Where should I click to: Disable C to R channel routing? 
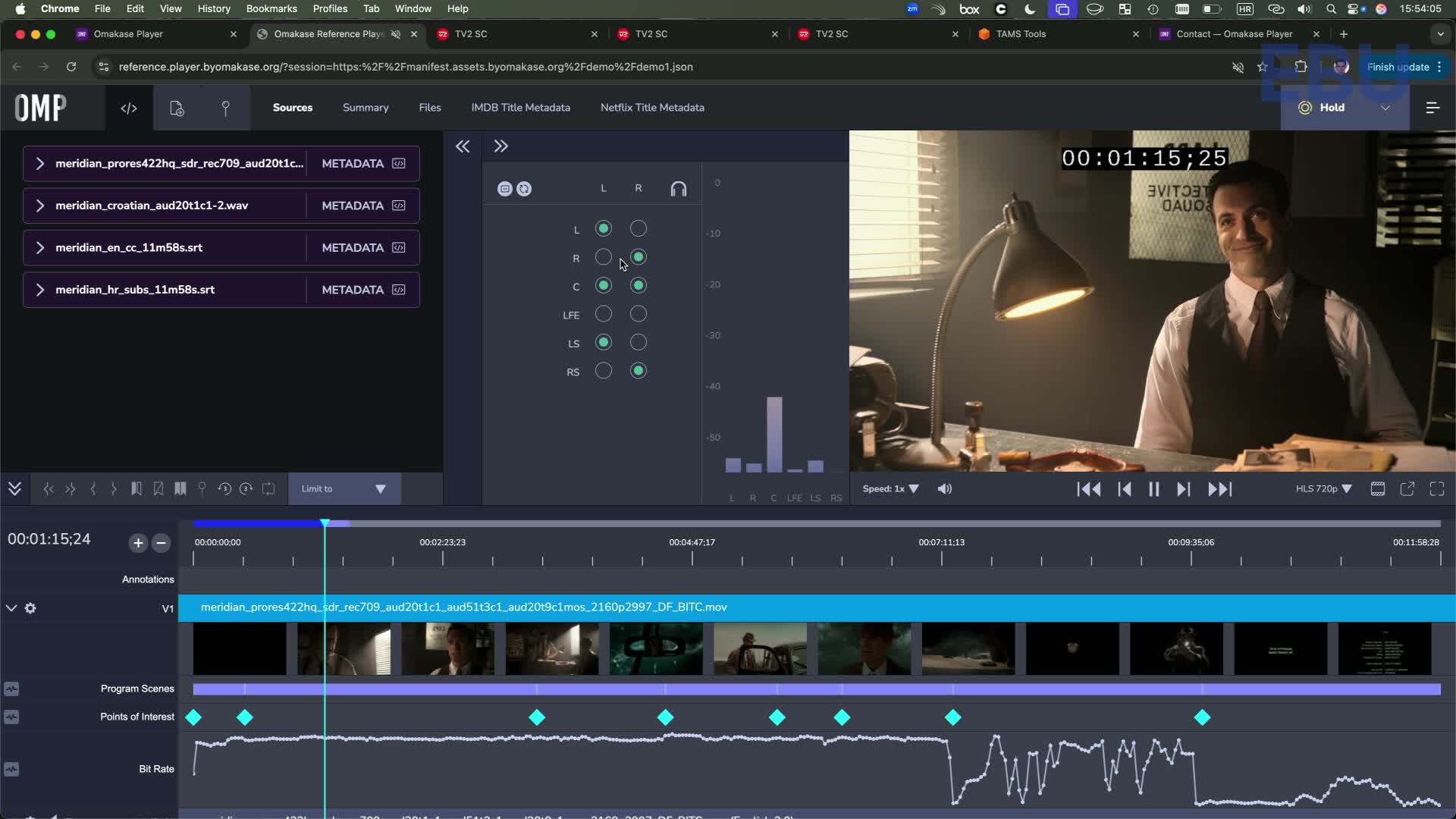pos(639,286)
